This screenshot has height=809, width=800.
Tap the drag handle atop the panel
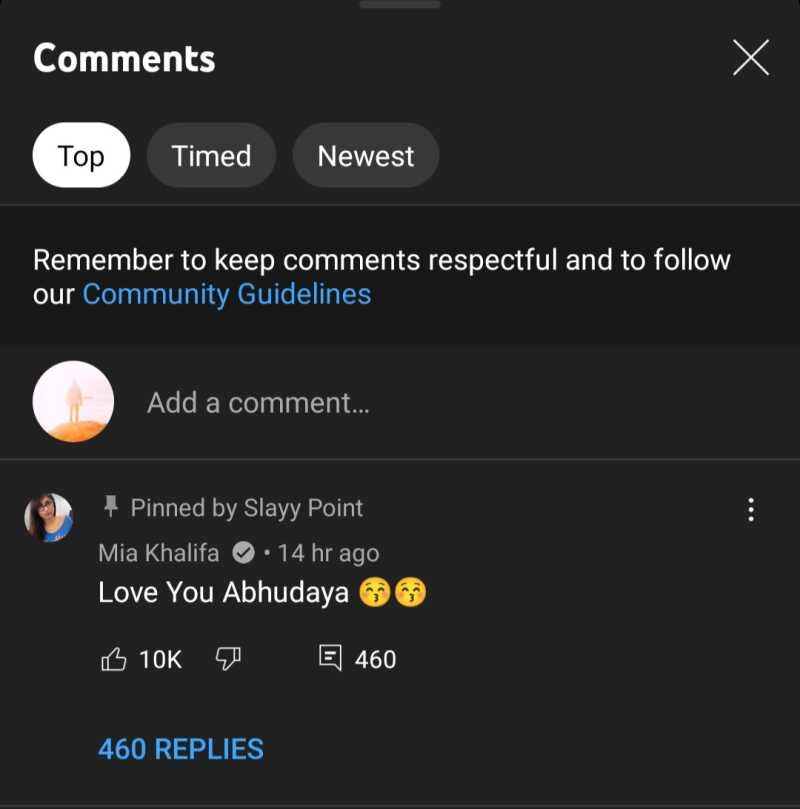400,5
